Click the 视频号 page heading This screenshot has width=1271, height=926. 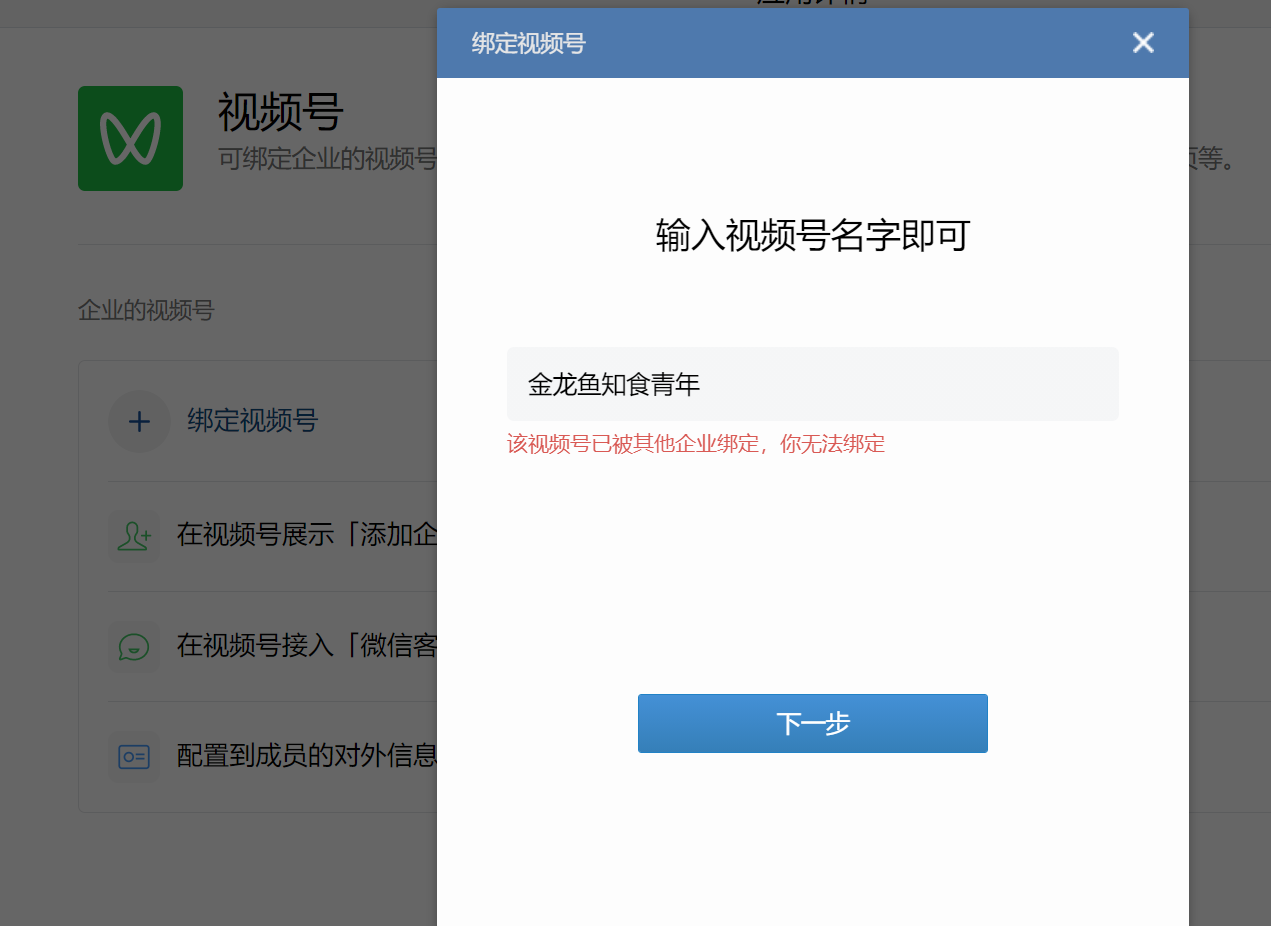[x=281, y=112]
